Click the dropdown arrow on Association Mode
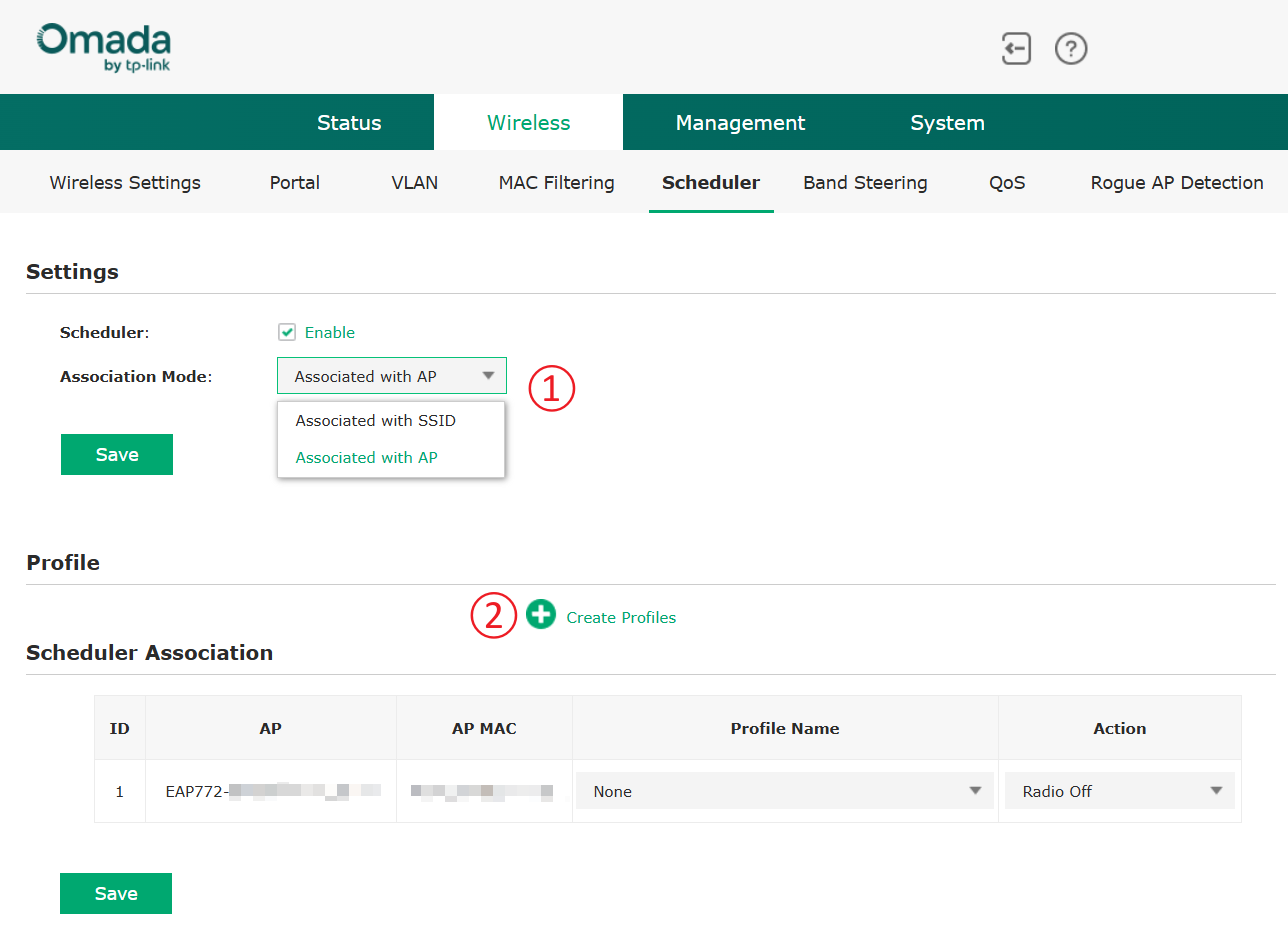 pos(489,375)
